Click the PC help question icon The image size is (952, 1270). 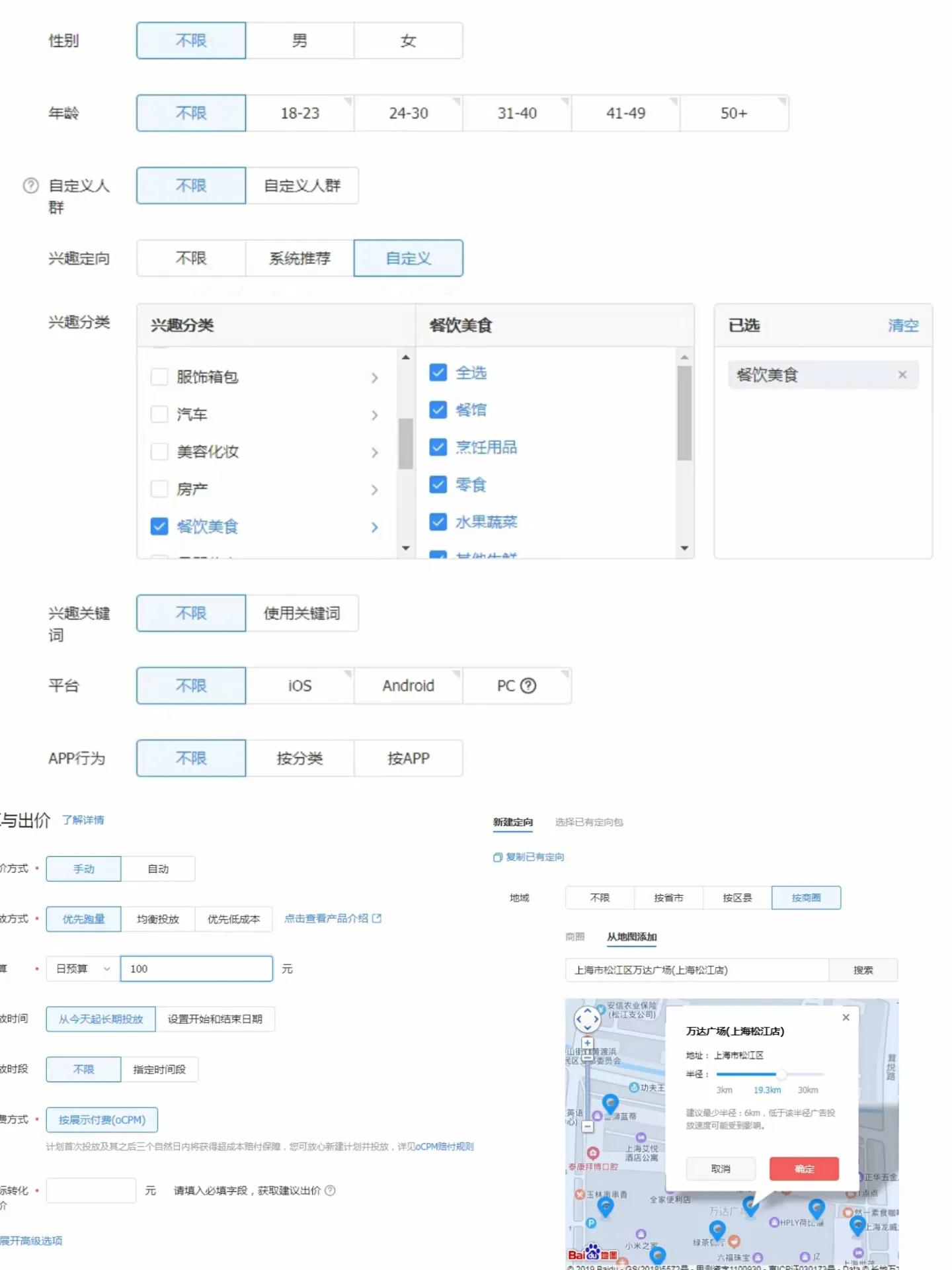pos(528,686)
